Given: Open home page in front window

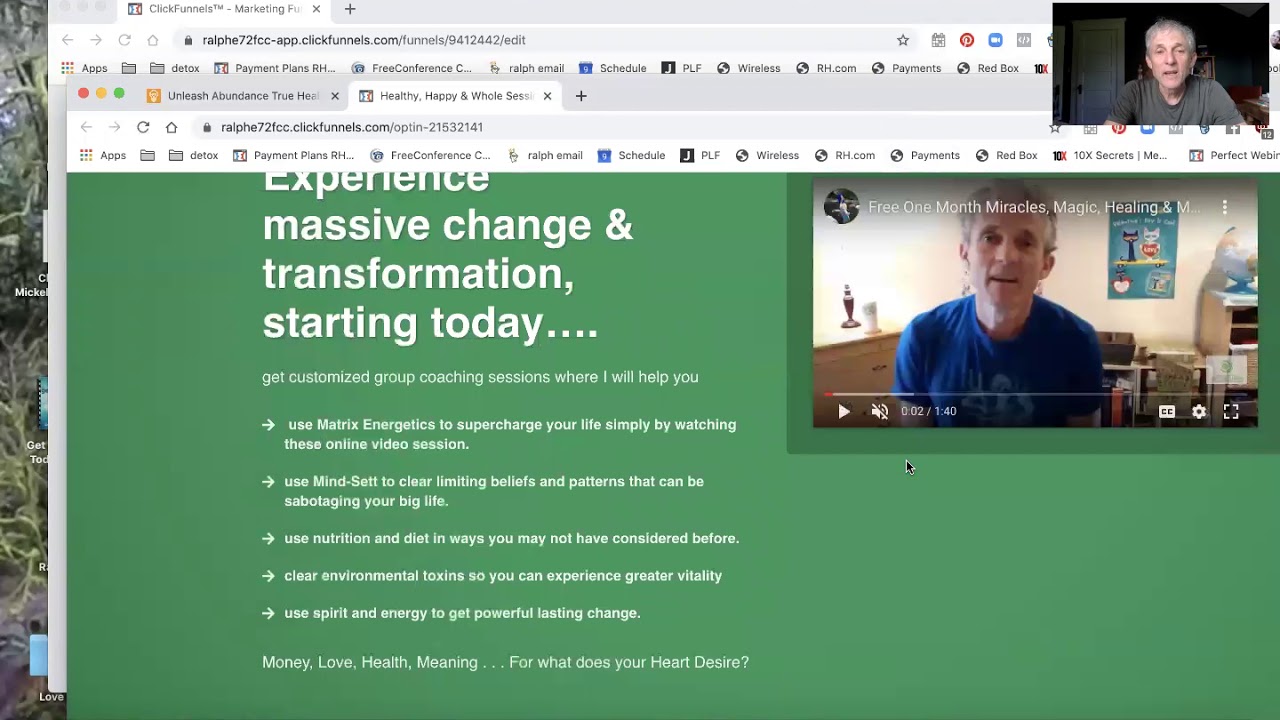Looking at the screenshot, I should [171, 127].
